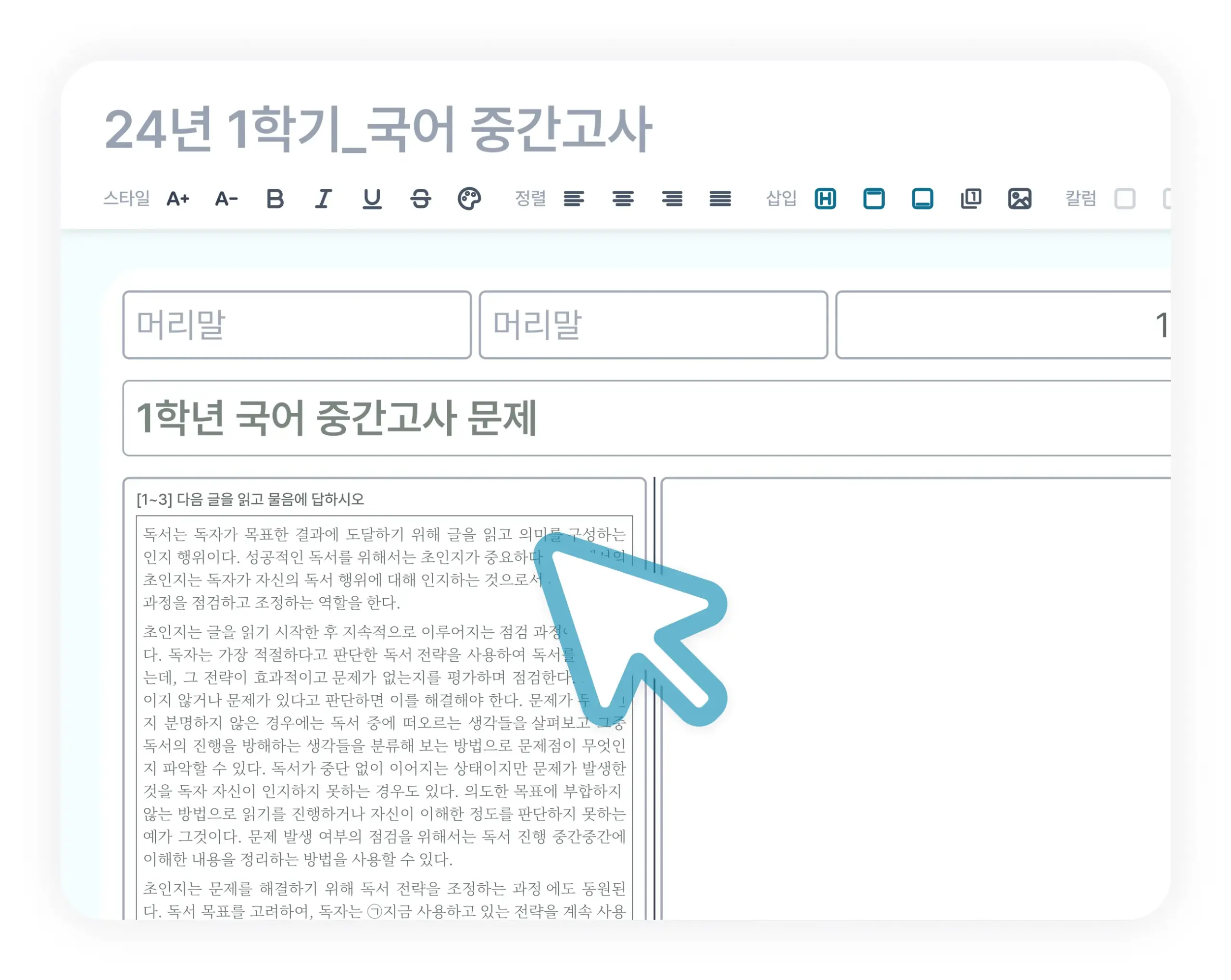The height and width of the screenshot is (980, 1231).
Task: Align text left
Action: tap(574, 199)
